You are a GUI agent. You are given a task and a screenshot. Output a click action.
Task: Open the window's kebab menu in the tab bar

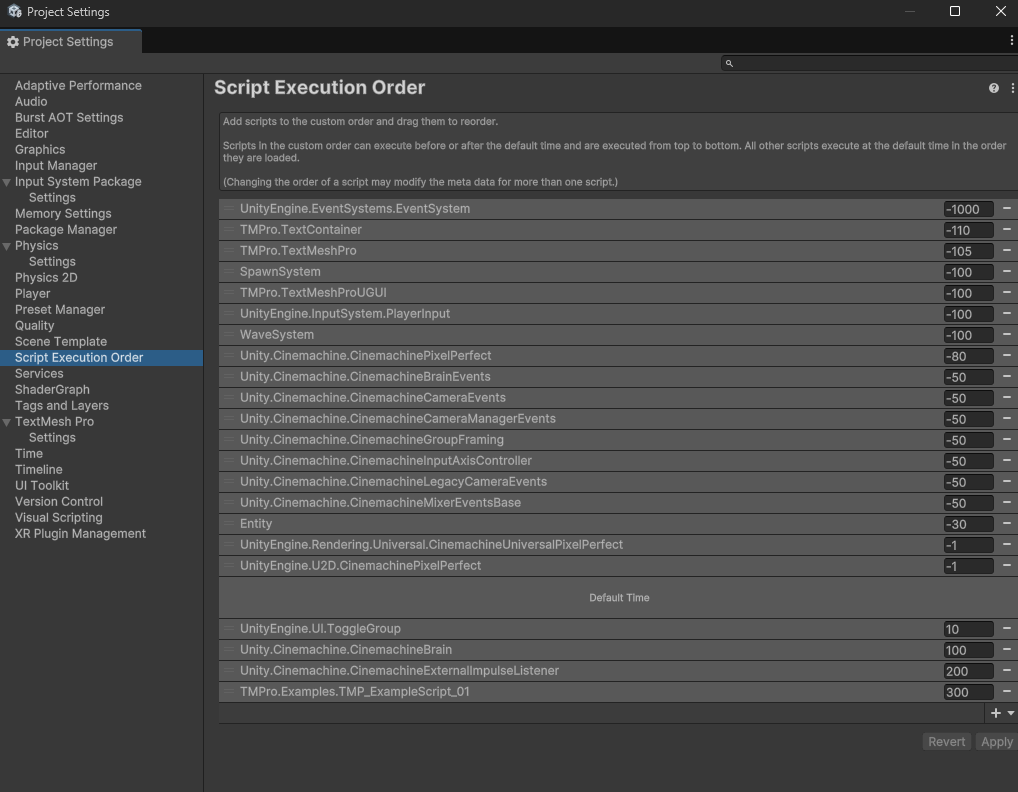click(x=1012, y=40)
